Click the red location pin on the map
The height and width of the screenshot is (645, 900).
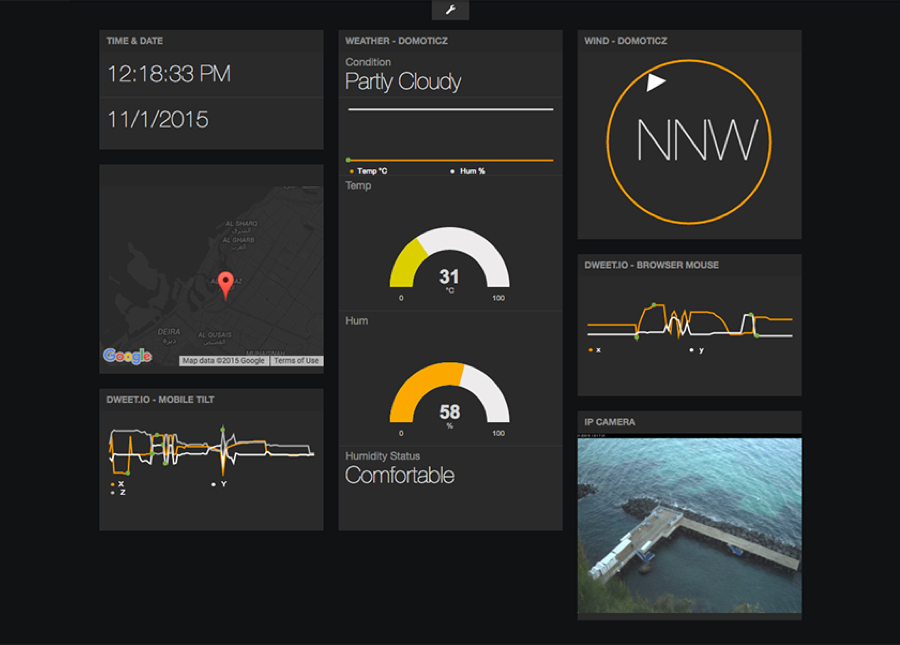(x=226, y=284)
